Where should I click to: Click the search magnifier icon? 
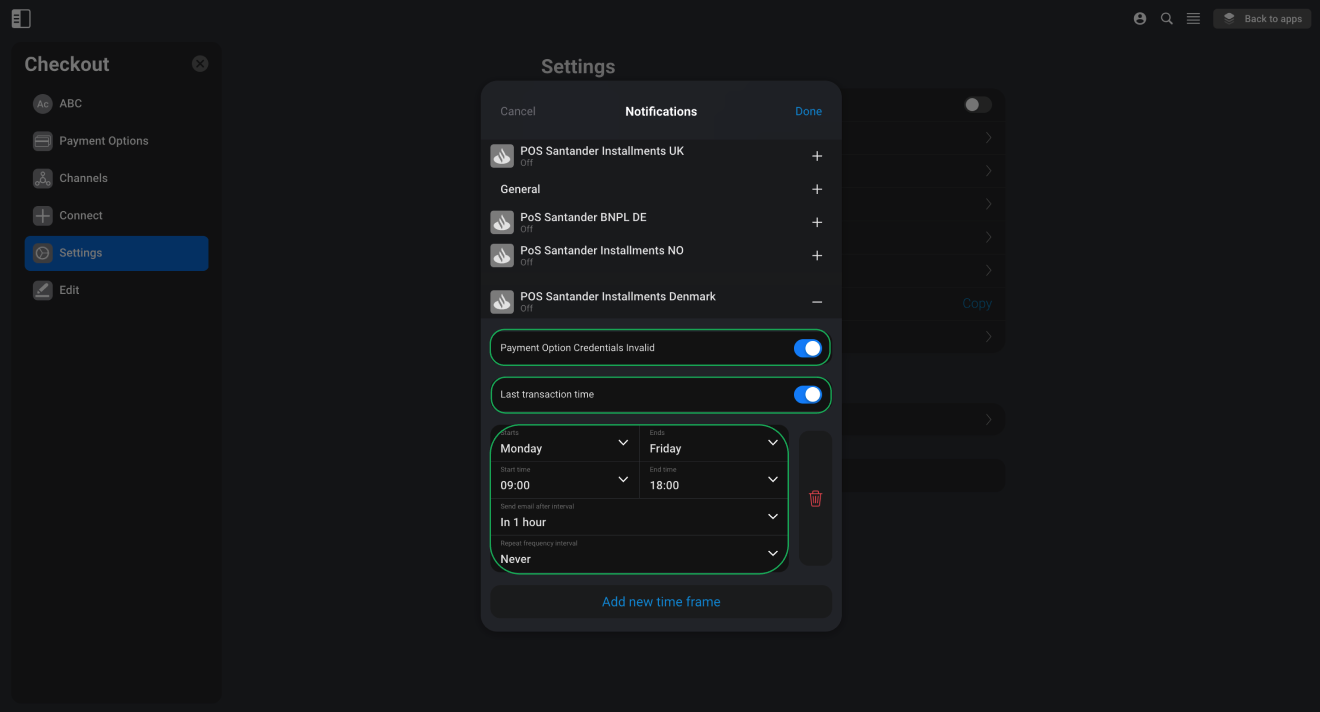tap(1167, 19)
